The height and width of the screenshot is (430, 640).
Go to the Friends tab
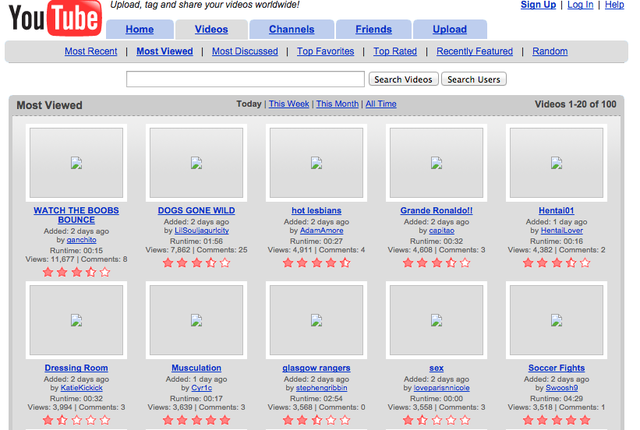[373, 29]
